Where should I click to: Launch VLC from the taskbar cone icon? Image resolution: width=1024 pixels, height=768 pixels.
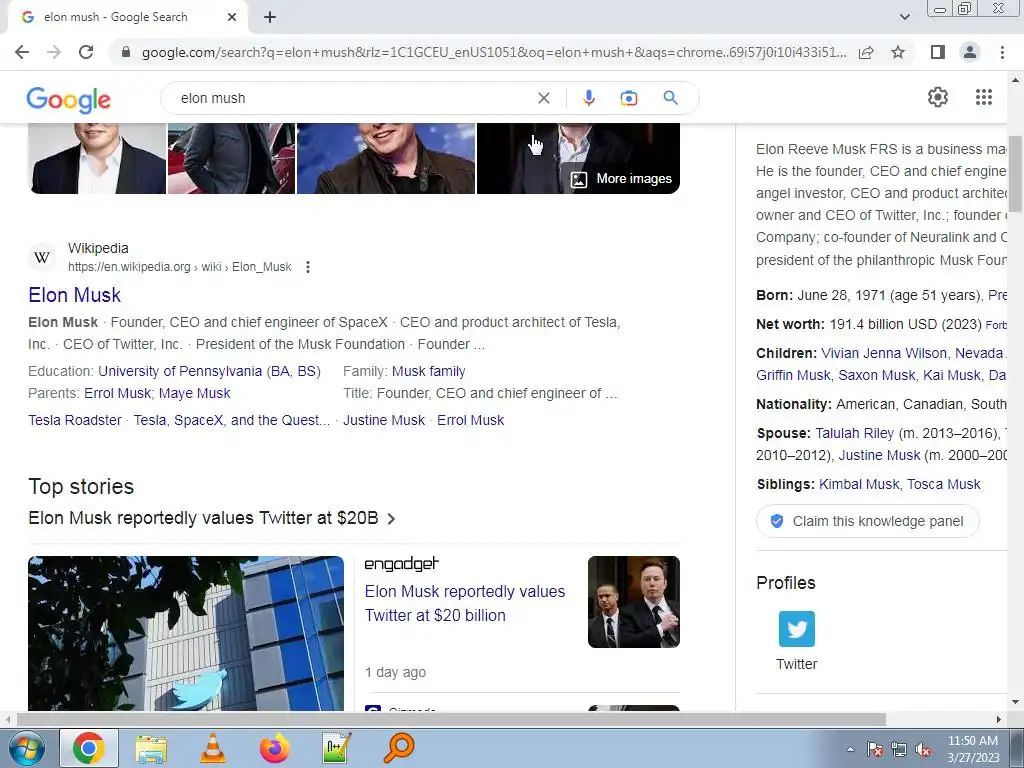[x=212, y=748]
